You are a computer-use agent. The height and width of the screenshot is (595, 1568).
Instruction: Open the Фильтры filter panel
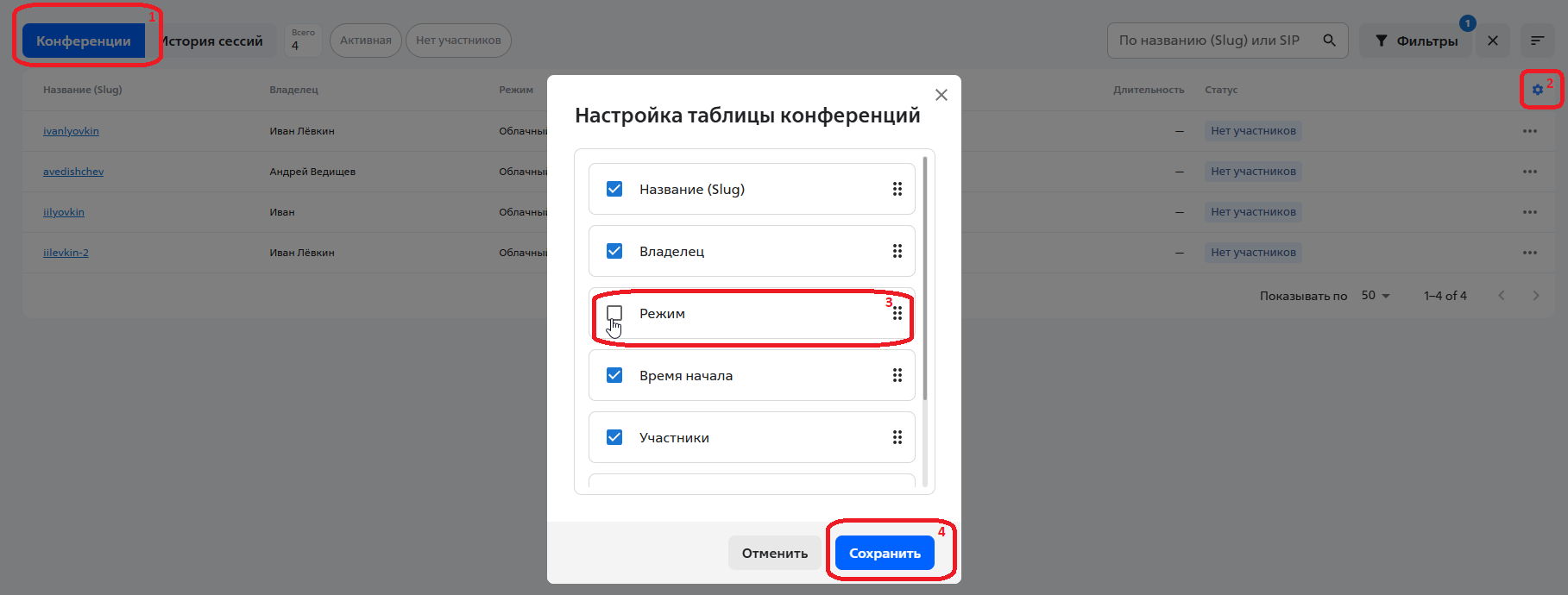tap(1415, 41)
